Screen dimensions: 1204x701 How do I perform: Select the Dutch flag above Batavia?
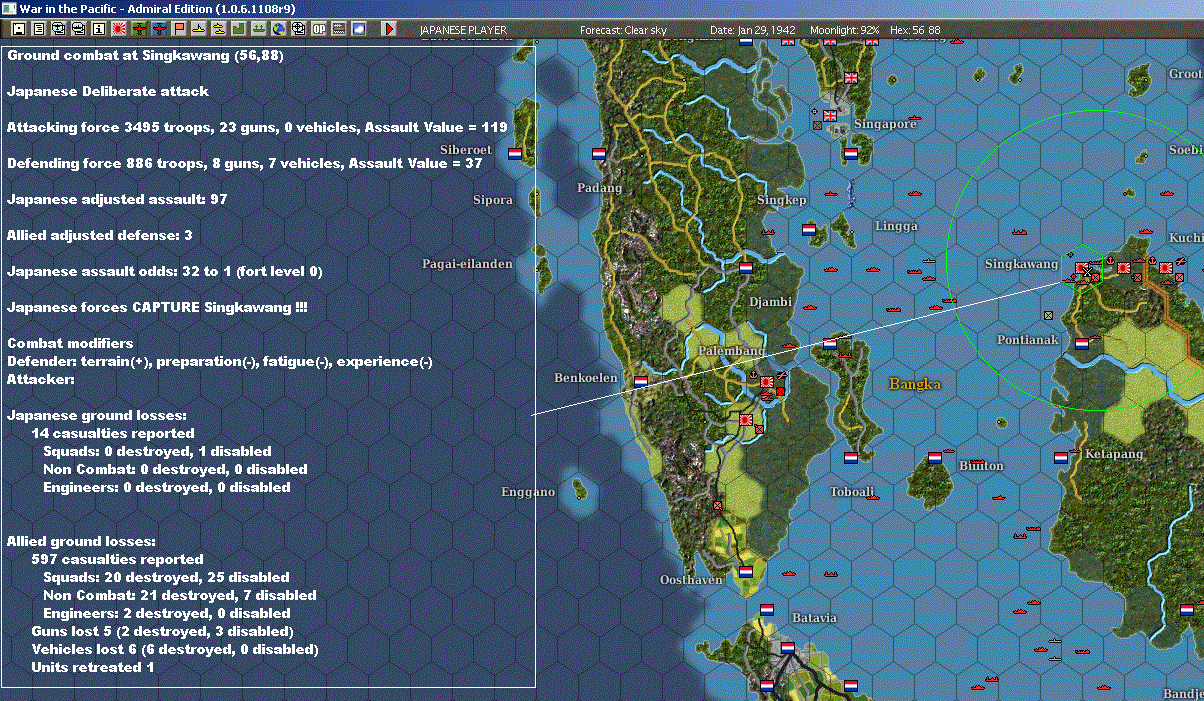pos(767,609)
